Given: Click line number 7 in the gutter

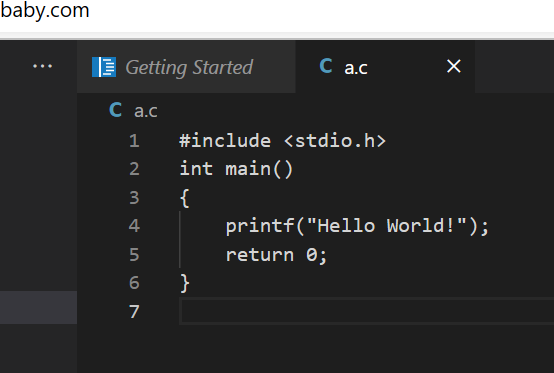Looking at the screenshot, I should pyautogui.click(x=134, y=312).
